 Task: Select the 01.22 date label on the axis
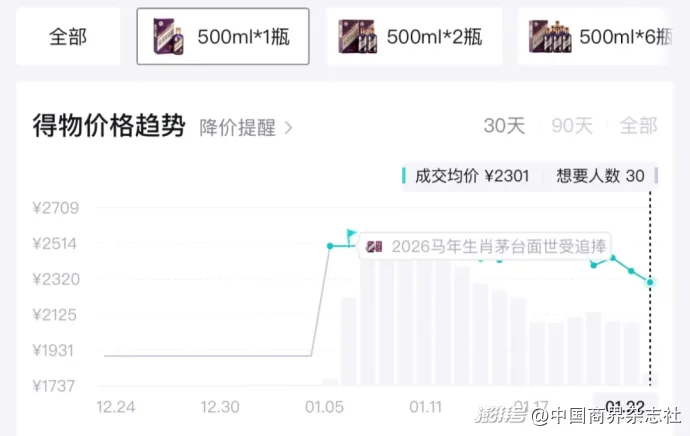(x=625, y=406)
